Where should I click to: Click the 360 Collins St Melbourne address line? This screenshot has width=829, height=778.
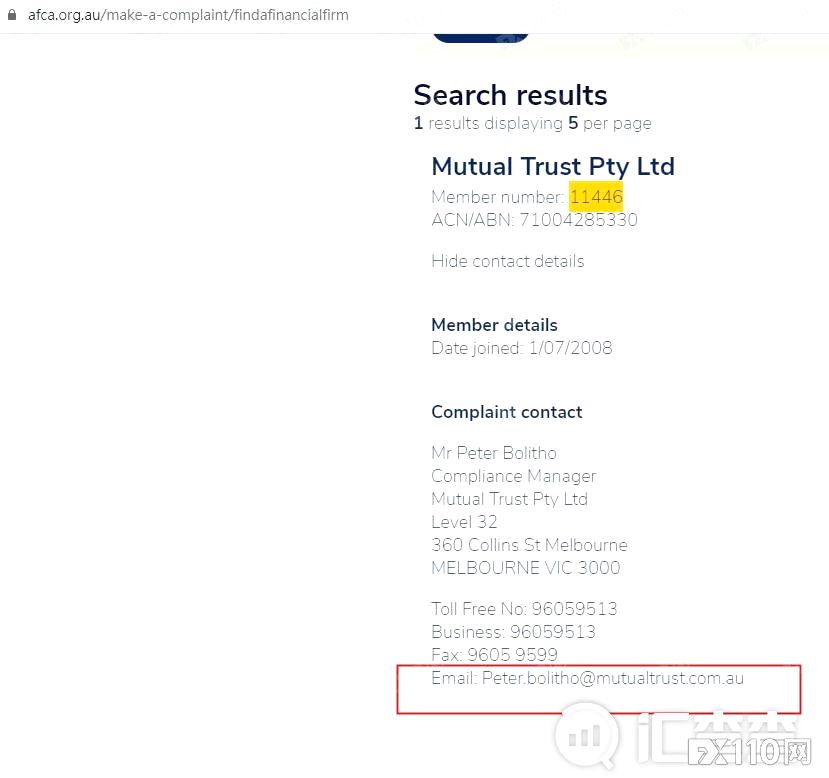[529, 545]
